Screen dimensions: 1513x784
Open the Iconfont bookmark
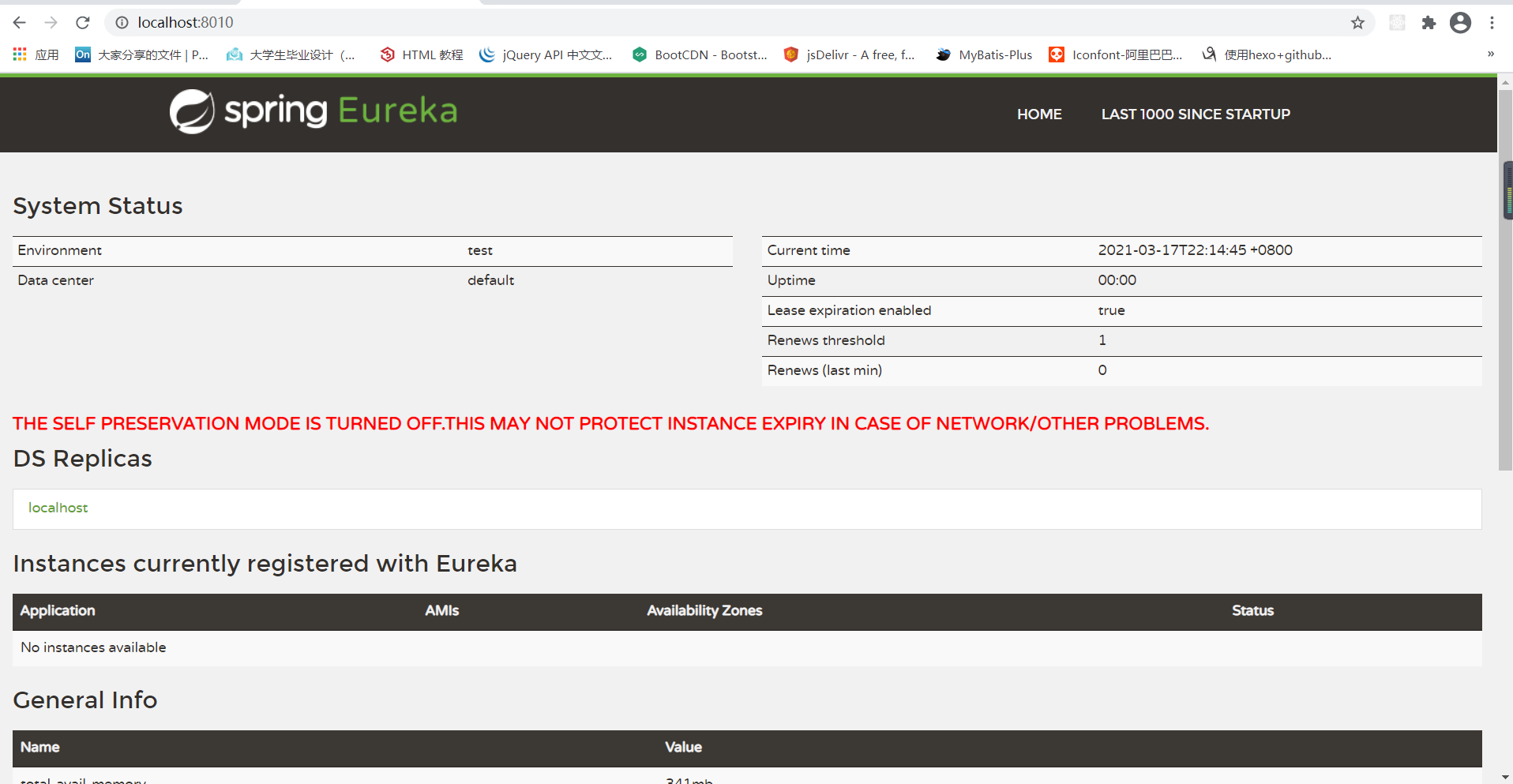pyautogui.click(x=1116, y=54)
